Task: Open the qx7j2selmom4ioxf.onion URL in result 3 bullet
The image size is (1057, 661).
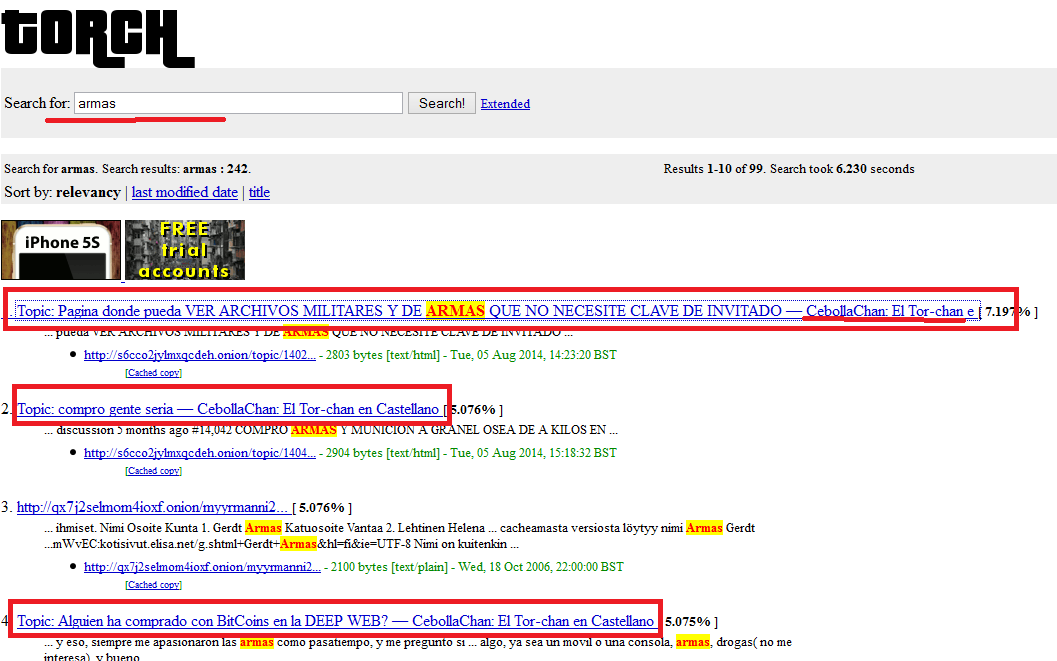Action: (202, 567)
